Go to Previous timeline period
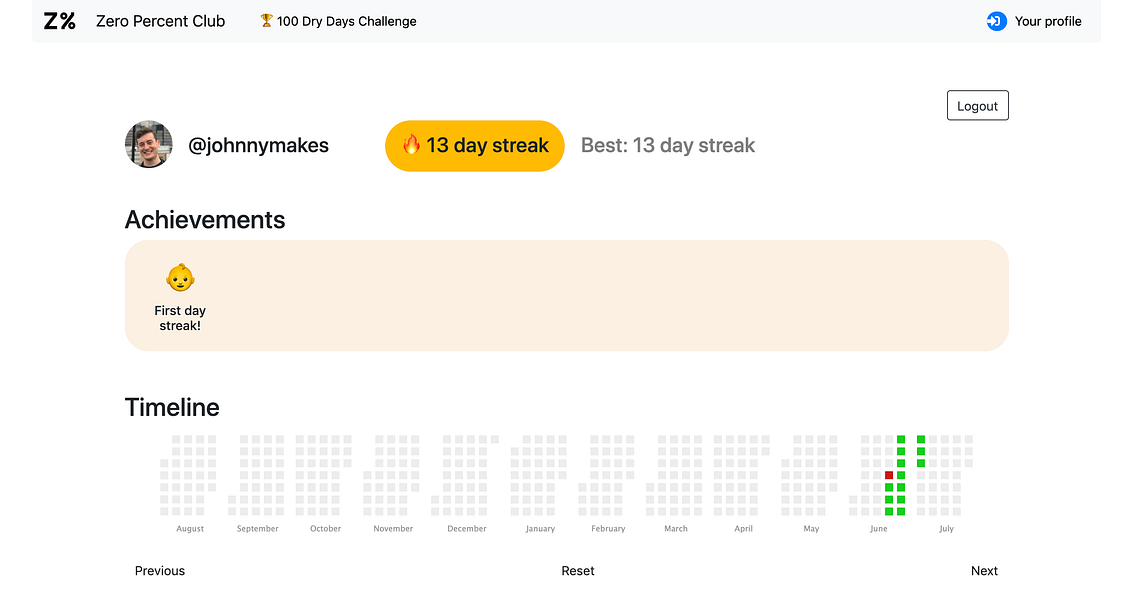The image size is (1133, 600). 160,571
